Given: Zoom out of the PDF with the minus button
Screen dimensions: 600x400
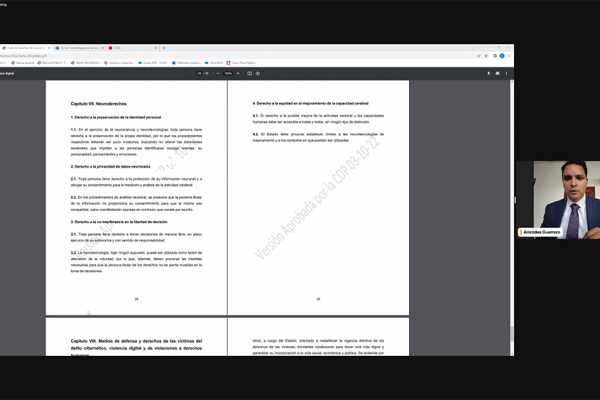Looking at the screenshot, I should (x=218, y=73).
